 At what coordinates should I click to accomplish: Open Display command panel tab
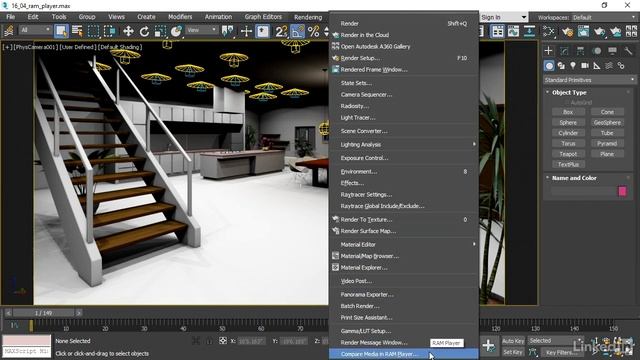[612, 51]
